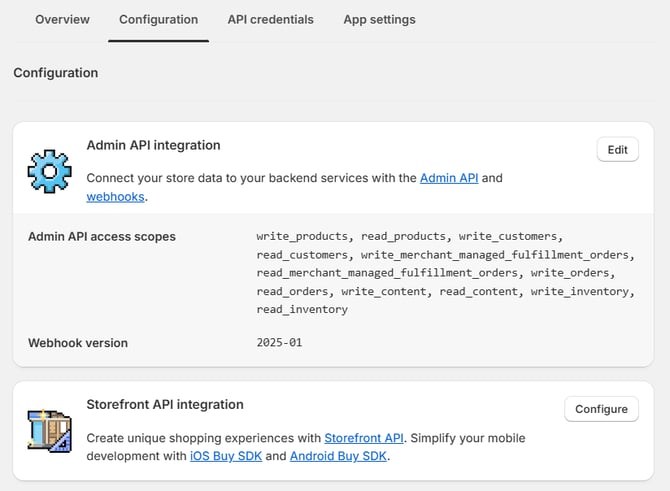Open the Admin API link
Screen dimensions: 670x491
449,178
